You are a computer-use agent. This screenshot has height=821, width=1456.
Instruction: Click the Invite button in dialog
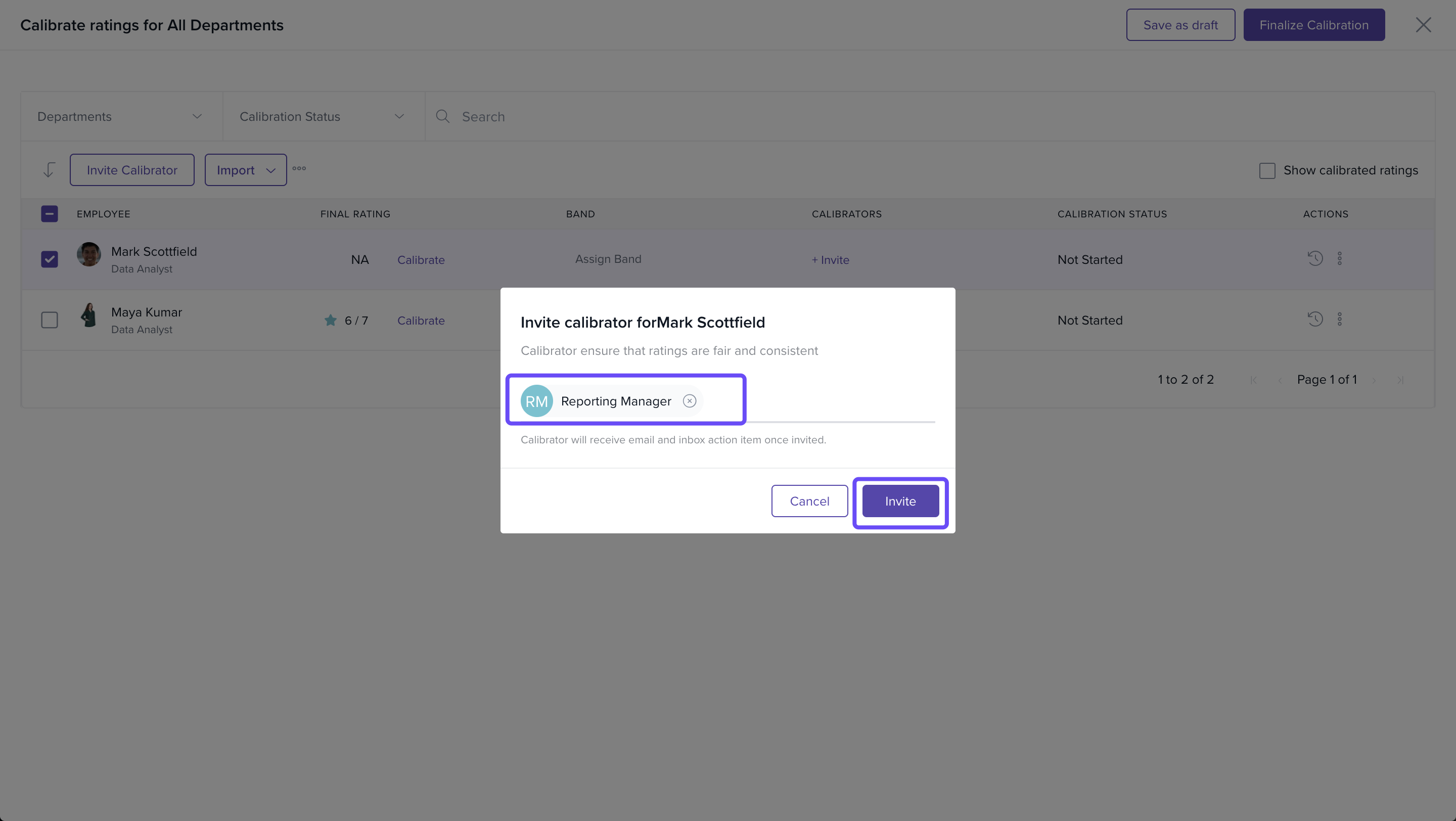(900, 501)
